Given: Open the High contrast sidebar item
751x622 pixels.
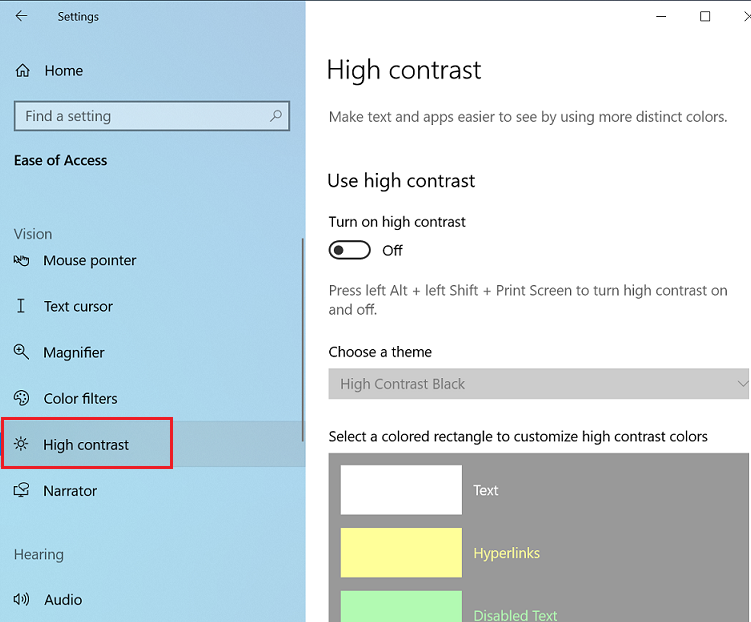Looking at the screenshot, I should [86, 445].
